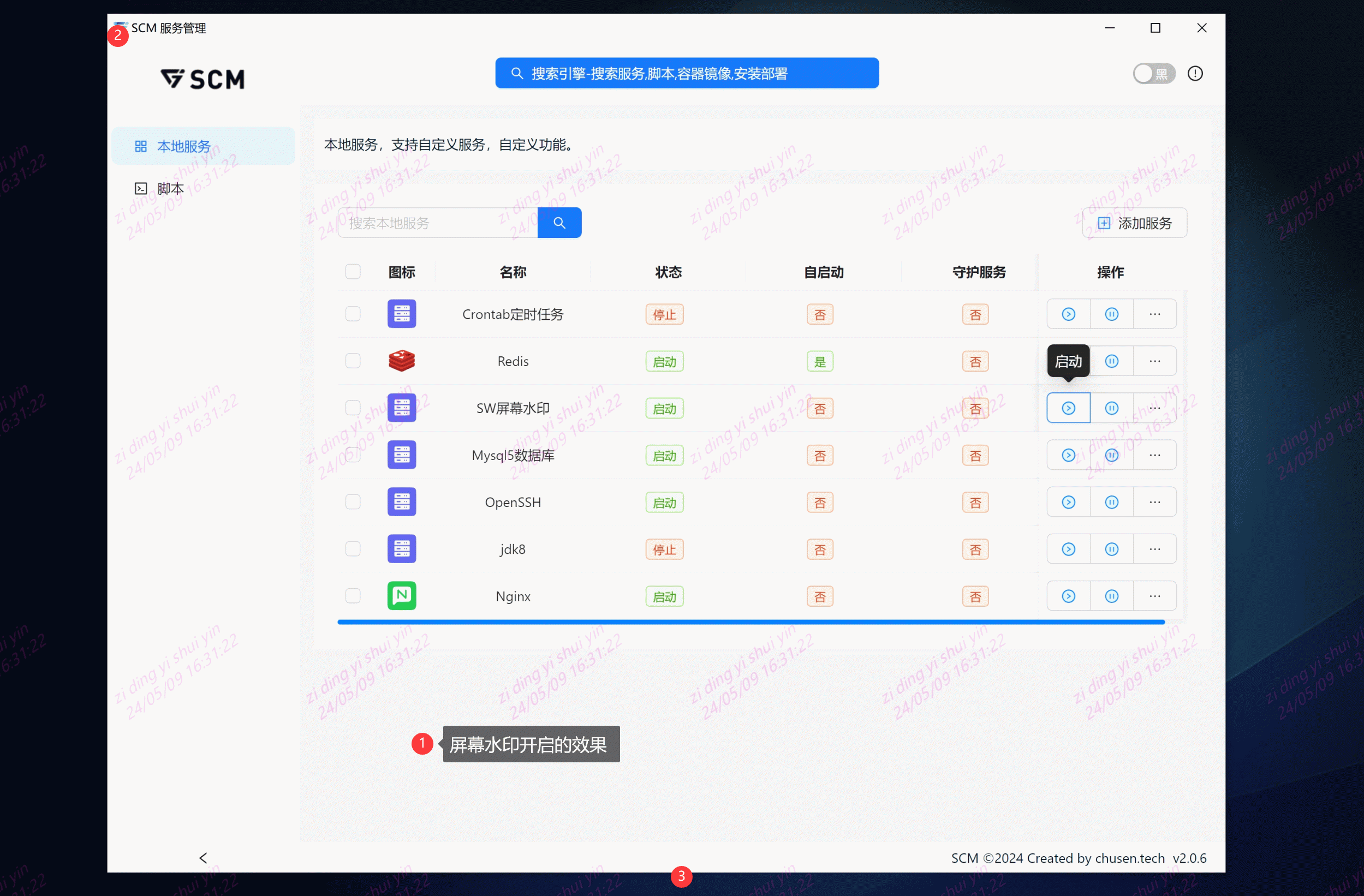The width and height of the screenshot is (1364, 896).
Task: Click the Crontab定时任务 service icon
Action: point(401,313)
